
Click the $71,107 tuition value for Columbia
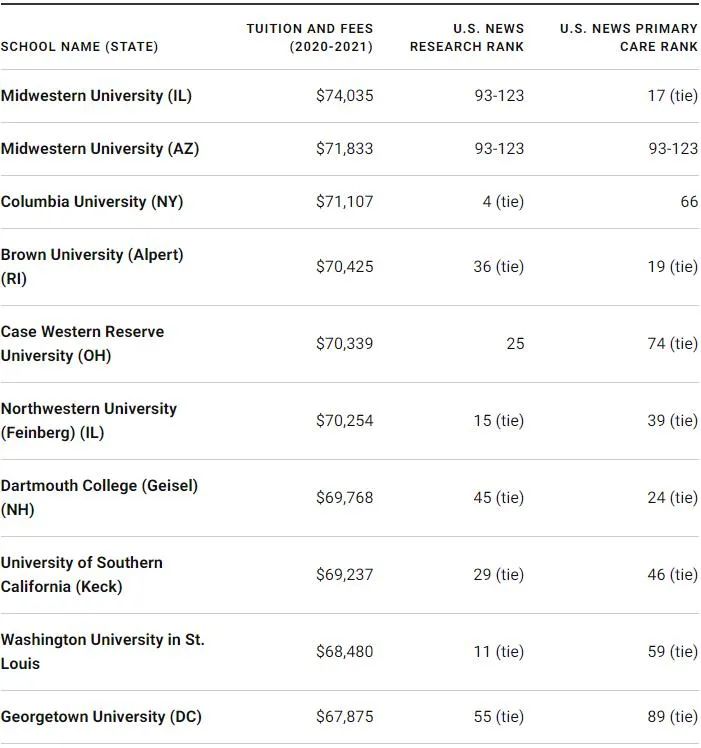tap(344, 202)
